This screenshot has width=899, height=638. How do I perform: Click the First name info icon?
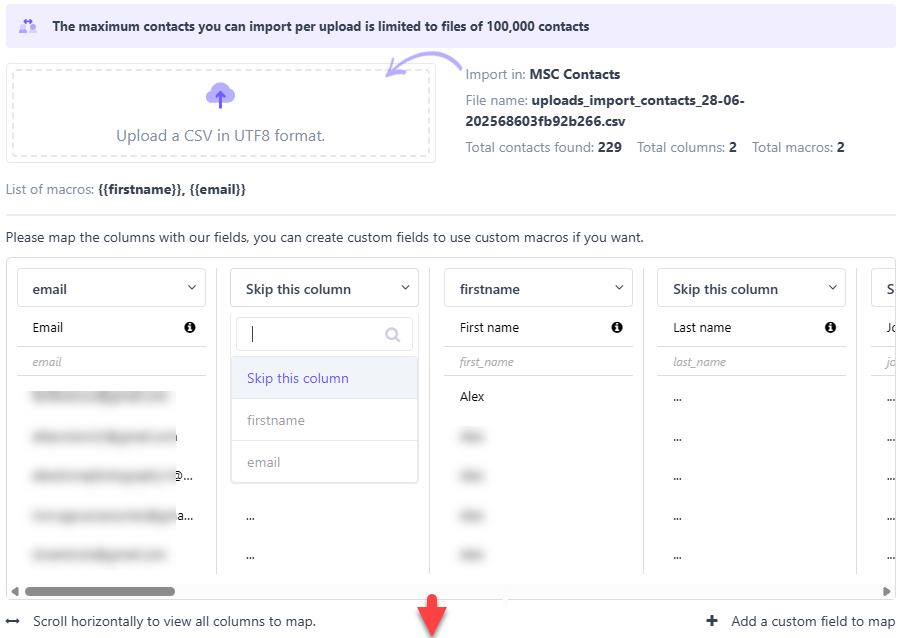617,327
